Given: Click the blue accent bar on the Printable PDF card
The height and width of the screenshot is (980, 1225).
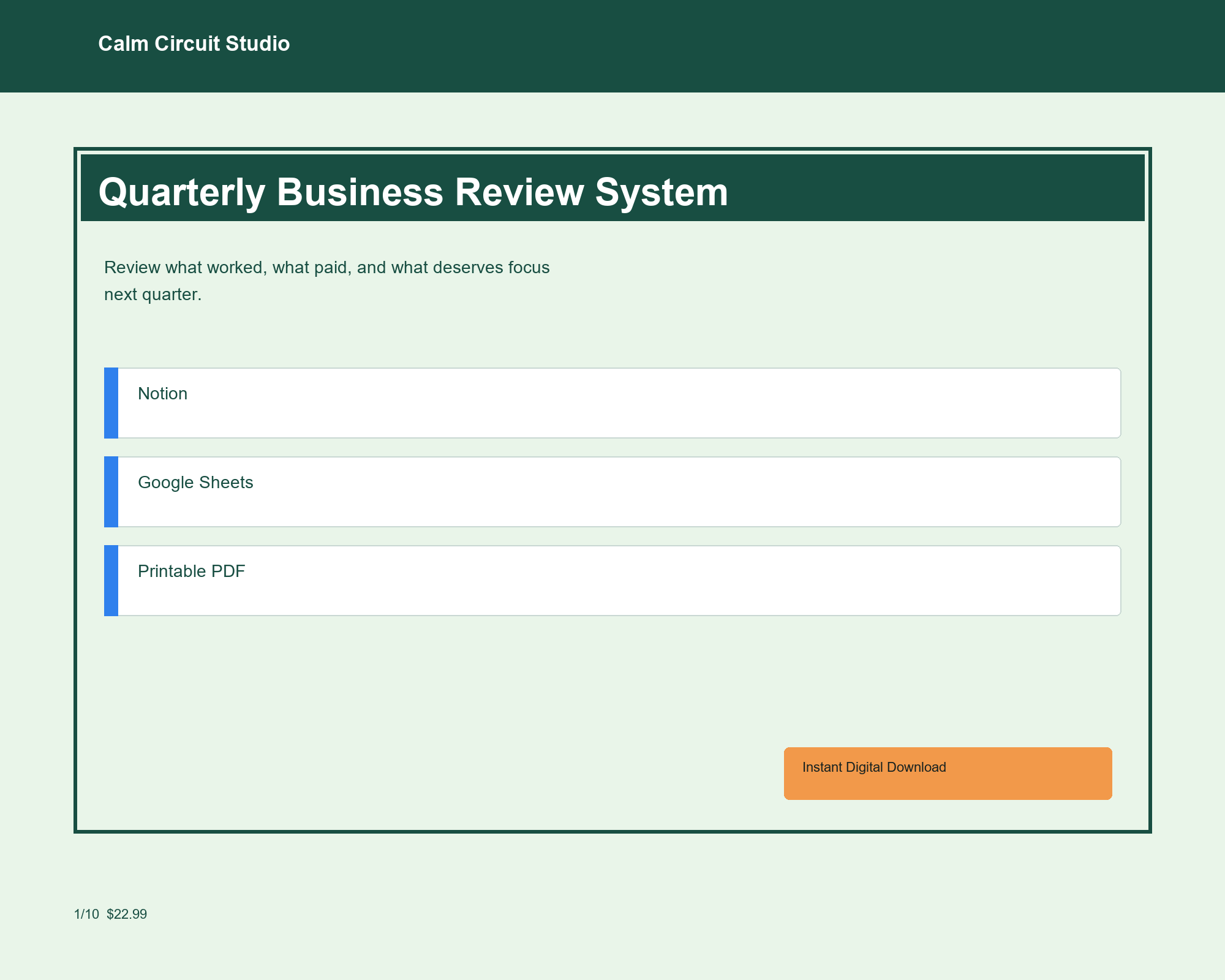Looking at the screenshot, I should [111, 579].
